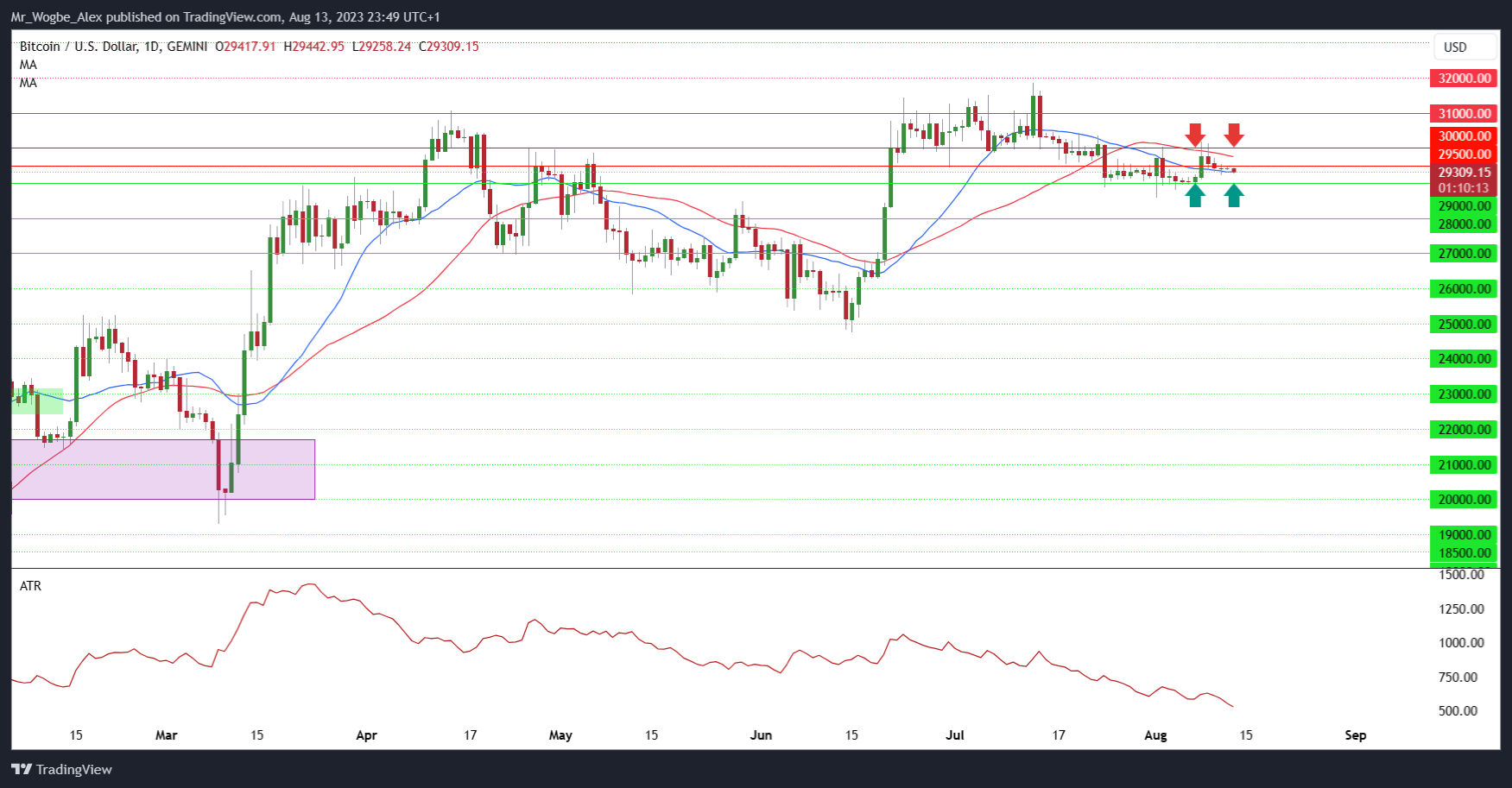Click the second MA indicator label
The height and width of the screenshot is (788, 1512).
(x=28, y=83)
